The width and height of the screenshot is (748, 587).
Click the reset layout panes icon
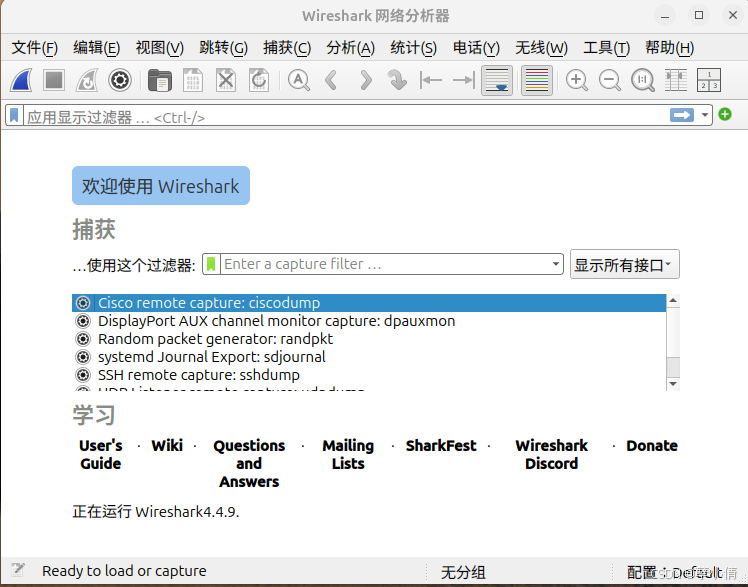point(709,80)
